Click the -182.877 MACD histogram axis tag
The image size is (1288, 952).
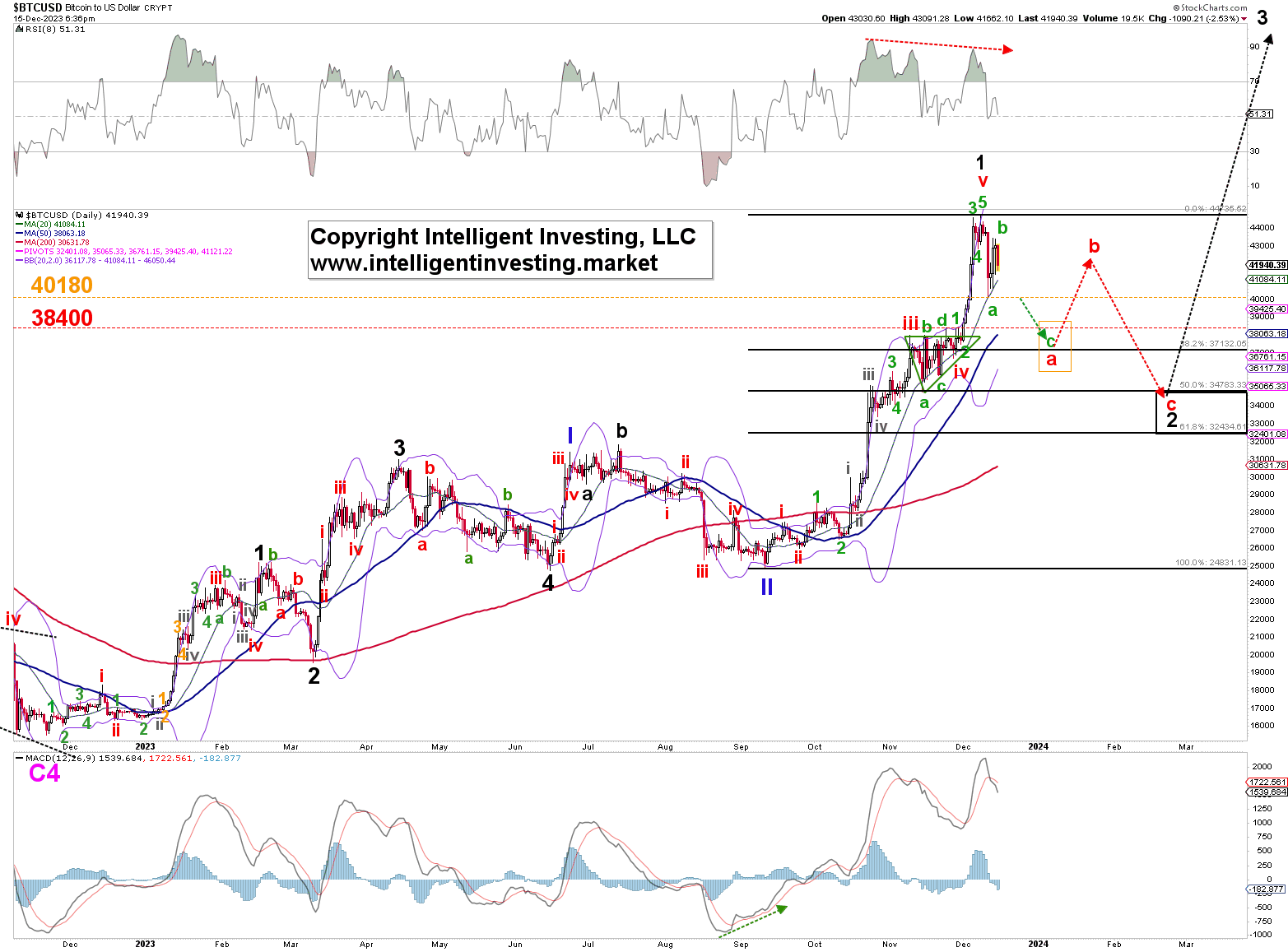click(1267, 889)
